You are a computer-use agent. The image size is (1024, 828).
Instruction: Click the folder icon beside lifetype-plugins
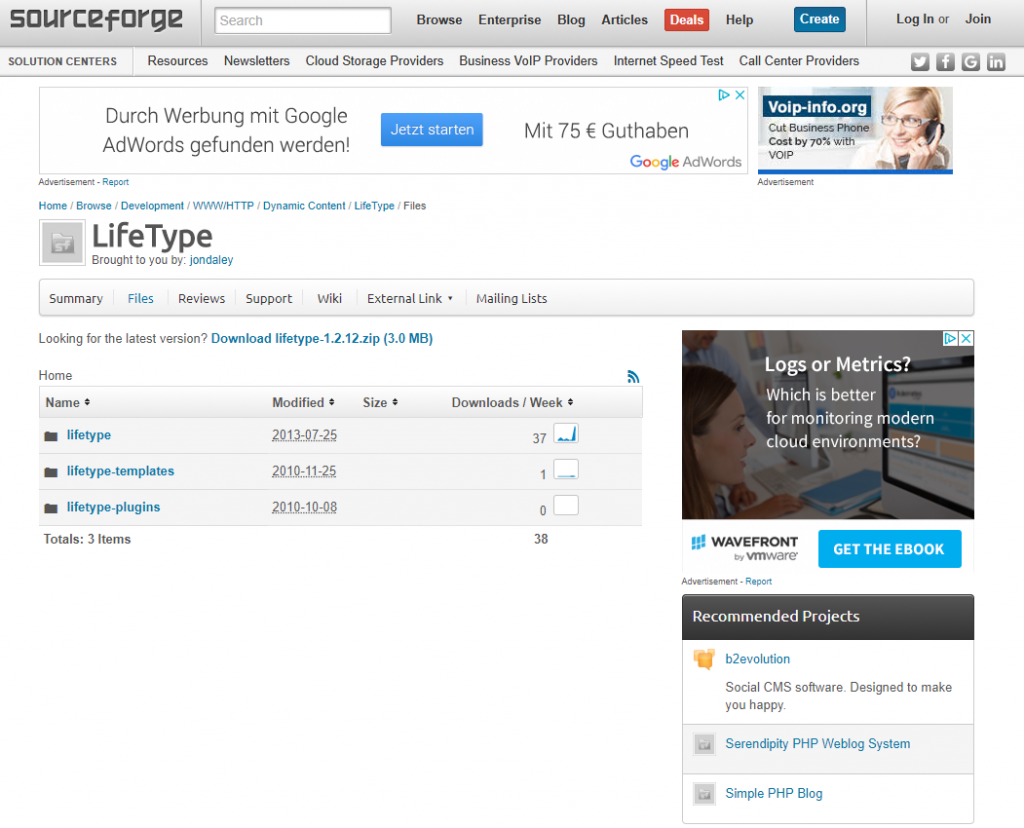(50, 506)
